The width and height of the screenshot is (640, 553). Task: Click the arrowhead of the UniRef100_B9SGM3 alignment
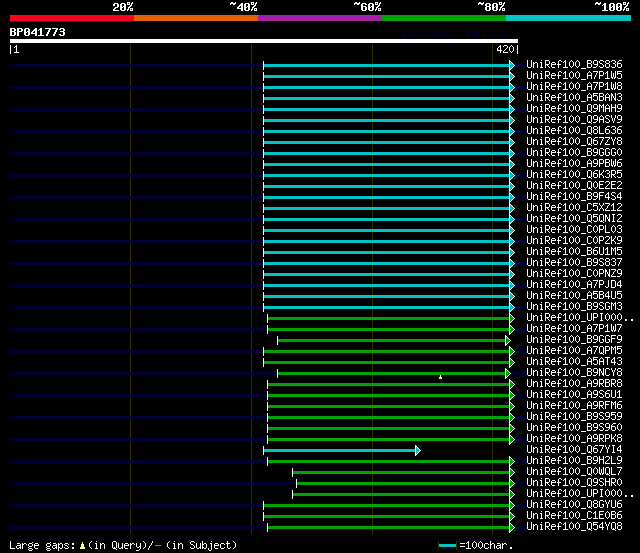pyautogui.click(x=512, y=307)
